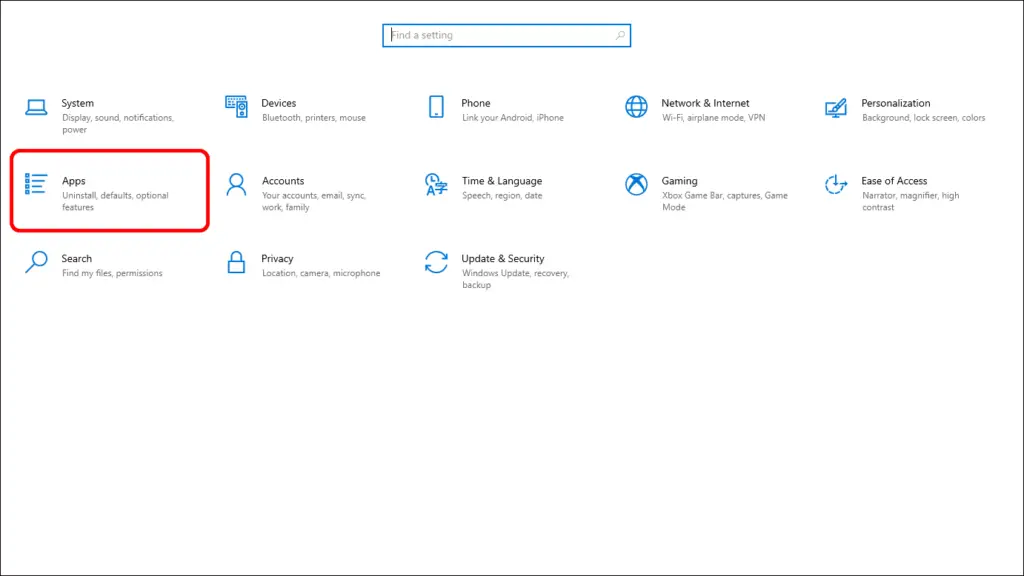Click the Personalization paintbrush icon
The image size is (1024, 576).
[836, 108]
